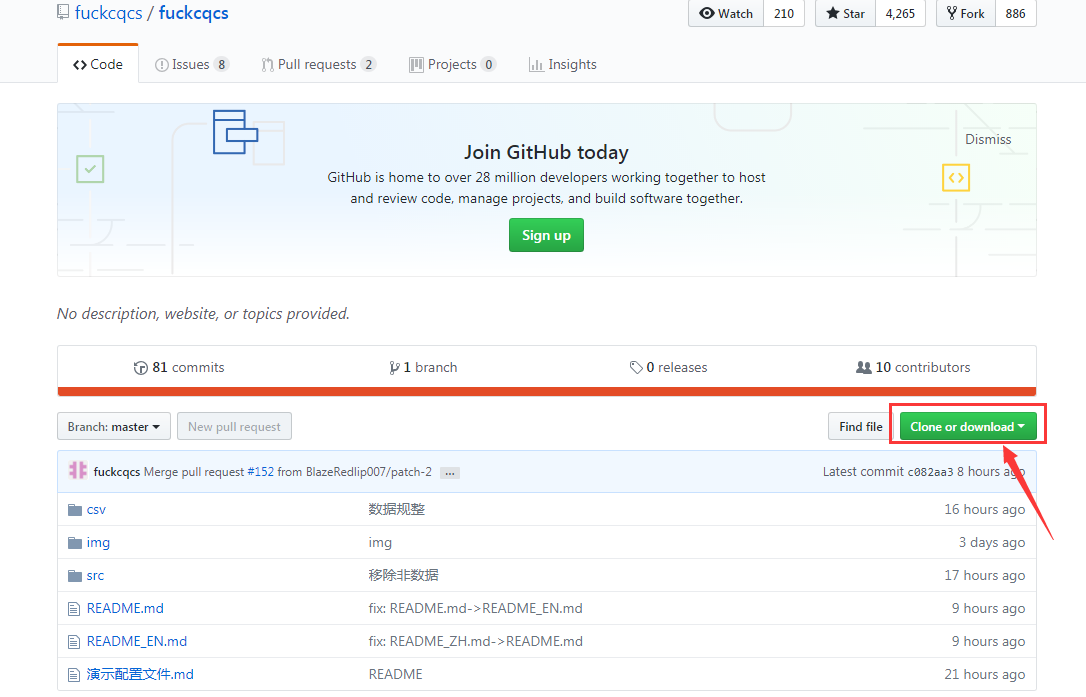
Task: Switch to the Code tab
Action: [98, 64]
